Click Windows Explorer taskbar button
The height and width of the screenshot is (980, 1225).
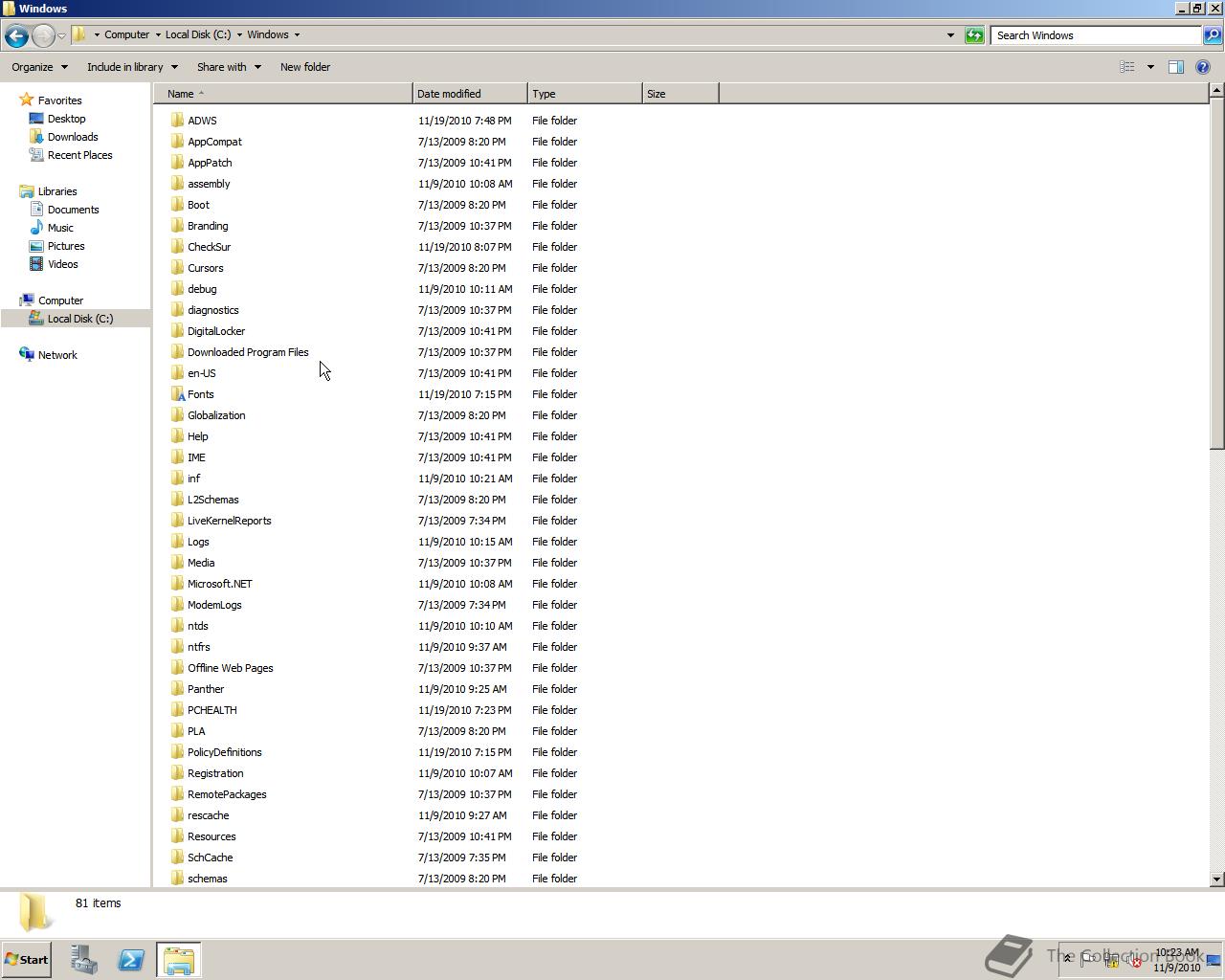click(x=179, y=960)
